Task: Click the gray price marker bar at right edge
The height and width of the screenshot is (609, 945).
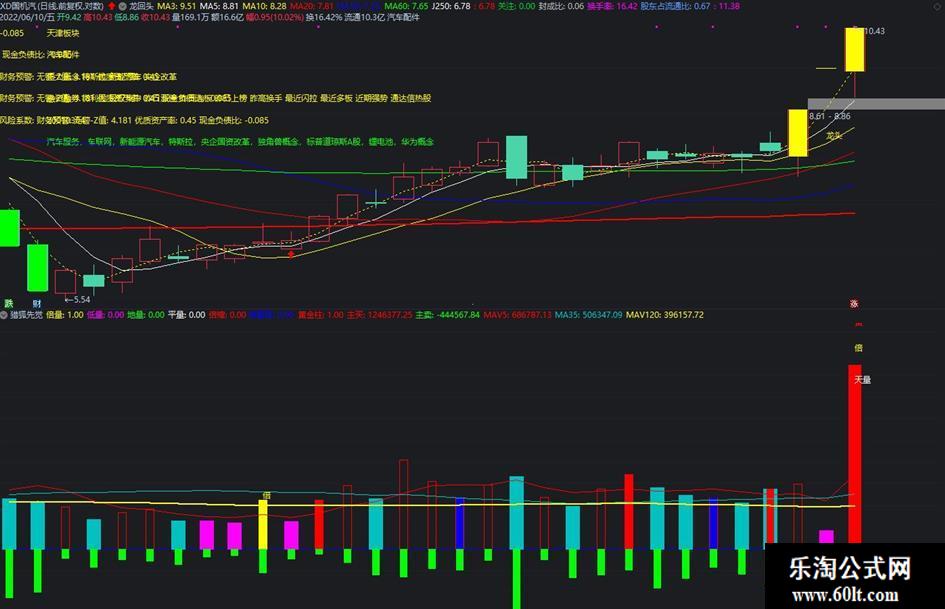Action: (x=876, y=104)
